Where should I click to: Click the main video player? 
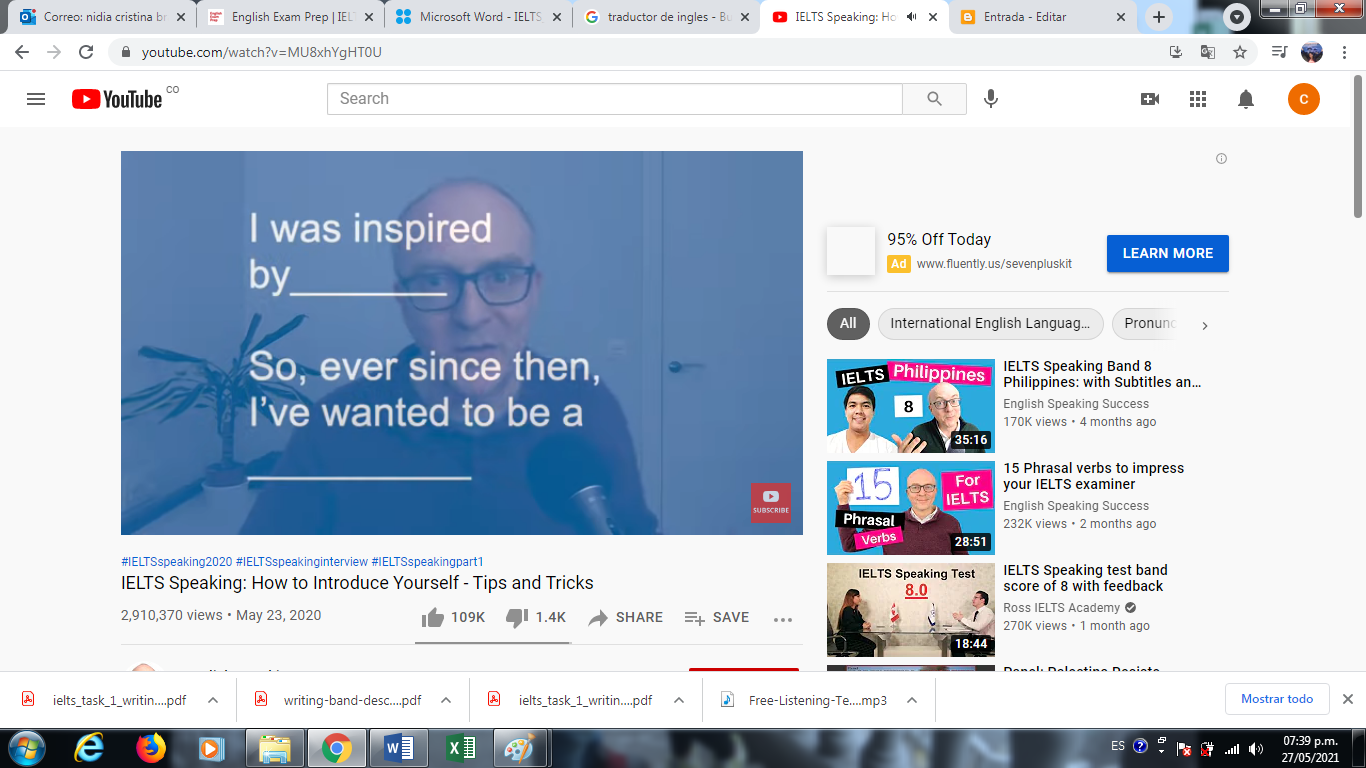pos(462,343)
